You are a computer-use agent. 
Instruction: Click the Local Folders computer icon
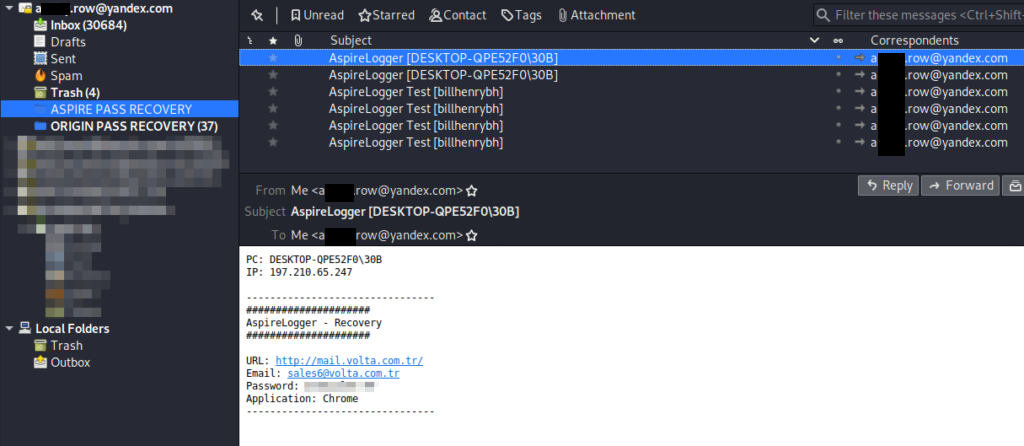pyautogui.click(x=25, y=328)
